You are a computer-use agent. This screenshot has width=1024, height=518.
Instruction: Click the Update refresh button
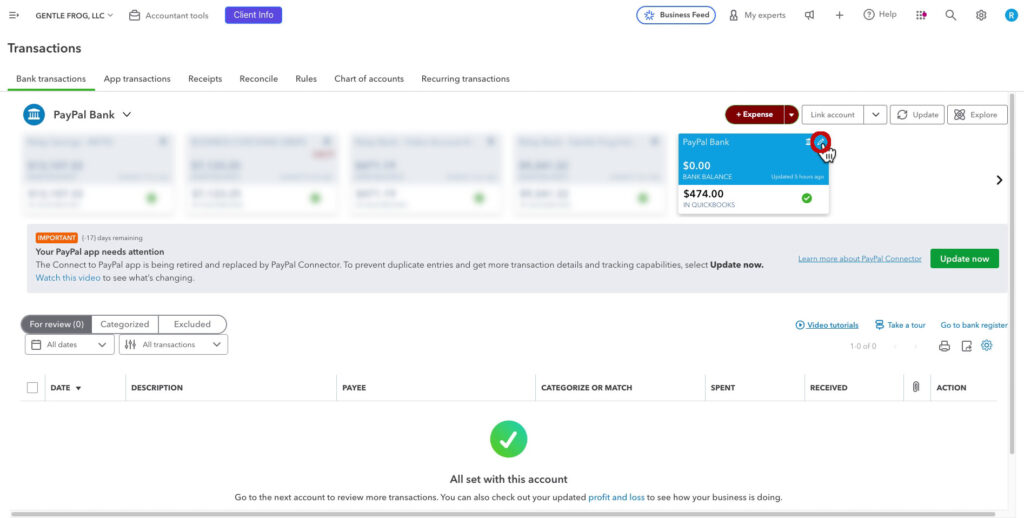[917, 114]
